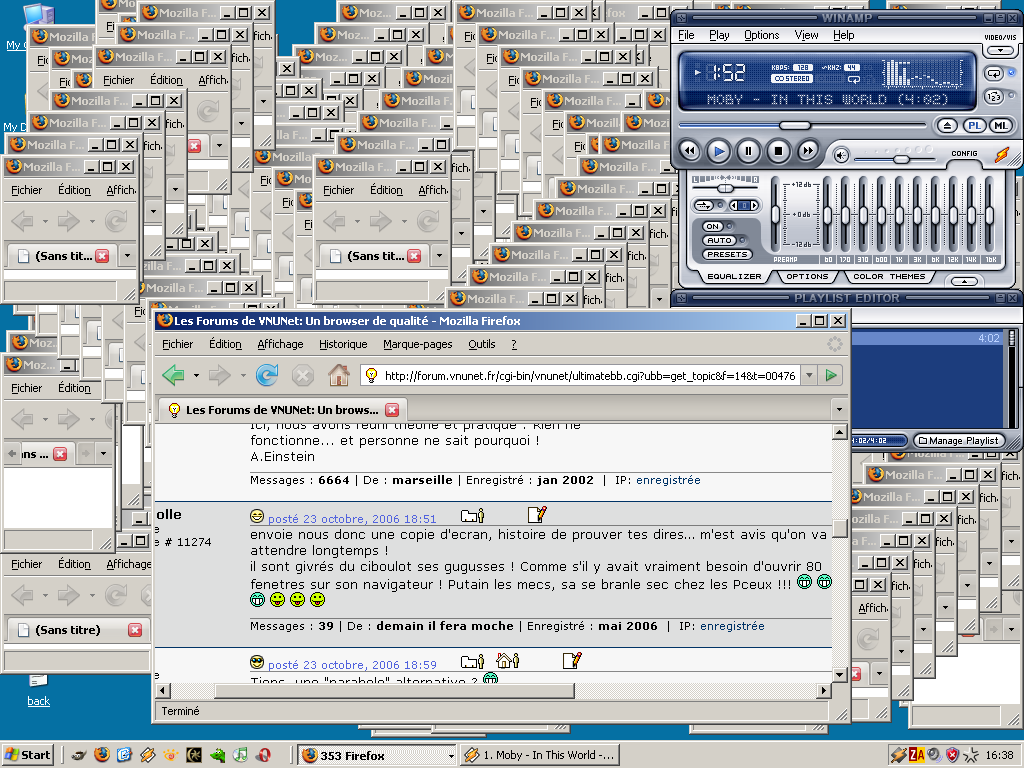Increase crossfade value with right arrow
The height and width of the screenshot is (768, 1024).
754,206
